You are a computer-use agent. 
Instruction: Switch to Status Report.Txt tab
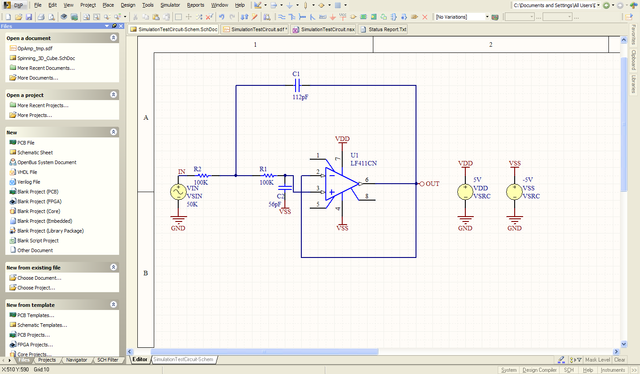383,29
